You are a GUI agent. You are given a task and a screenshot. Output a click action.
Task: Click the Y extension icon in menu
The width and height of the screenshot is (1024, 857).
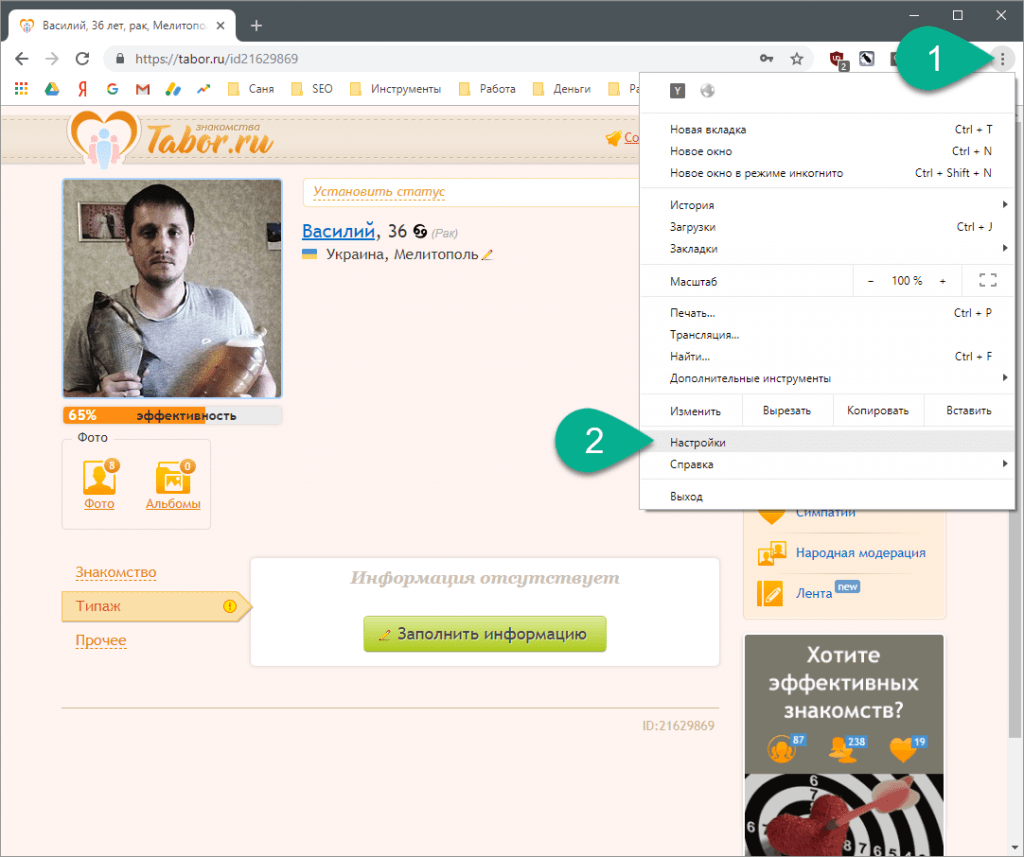click(678, 91)
